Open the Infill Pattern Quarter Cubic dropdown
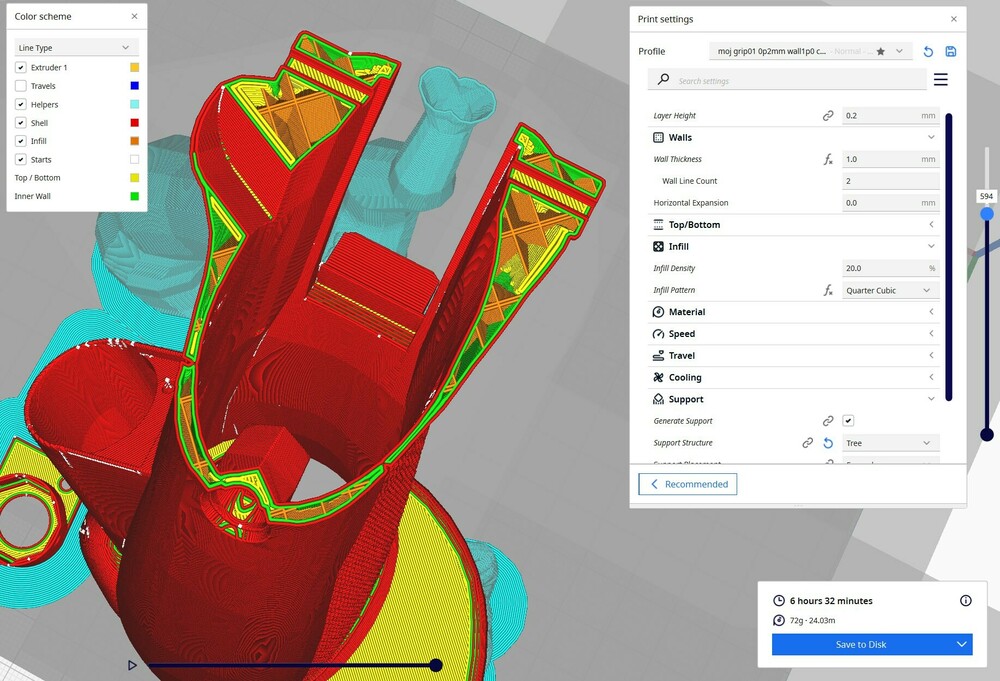1000x681 pixels. click(x=891, y=290)
